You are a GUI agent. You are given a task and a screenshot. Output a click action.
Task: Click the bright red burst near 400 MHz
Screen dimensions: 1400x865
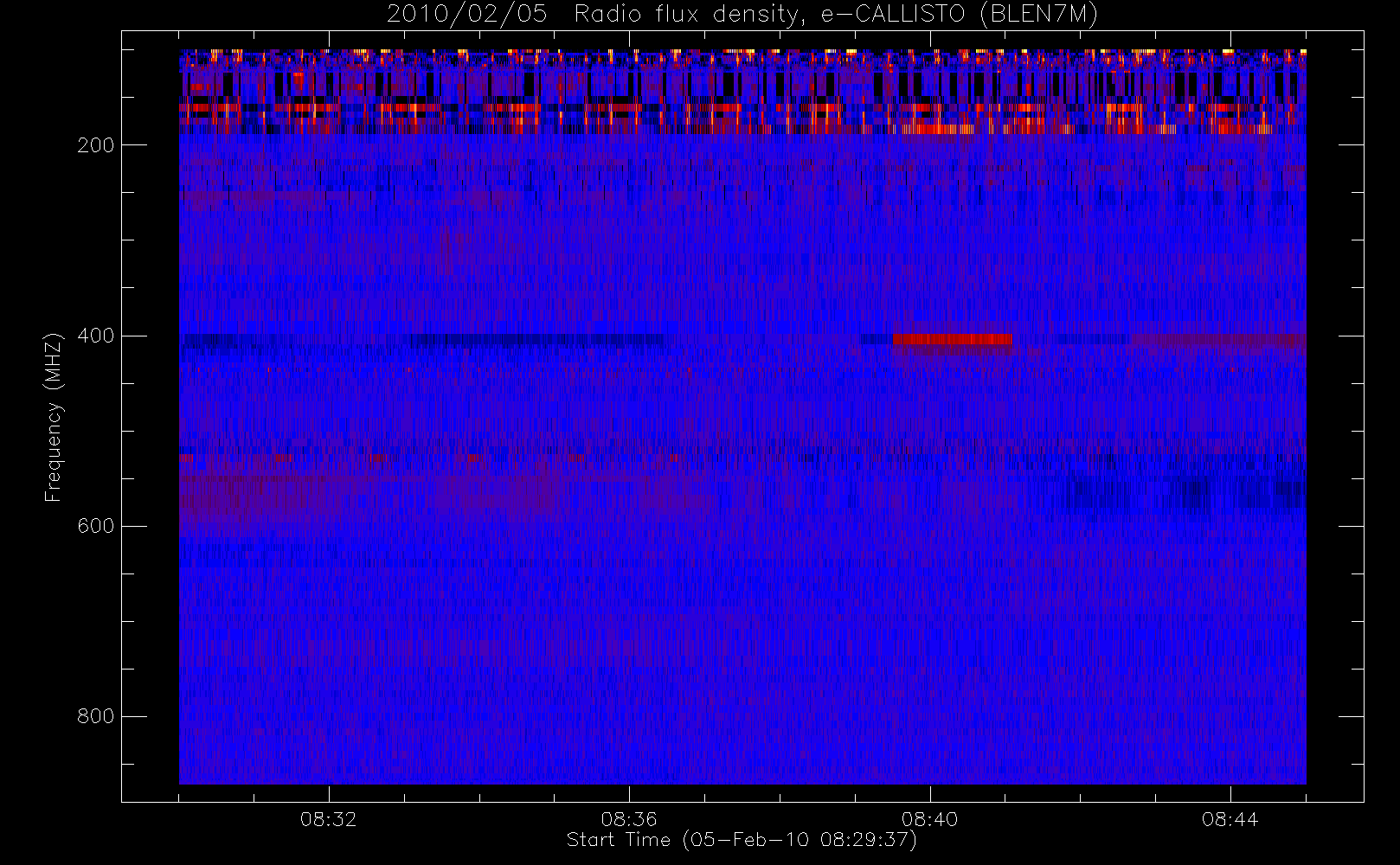tap(952, 339)
